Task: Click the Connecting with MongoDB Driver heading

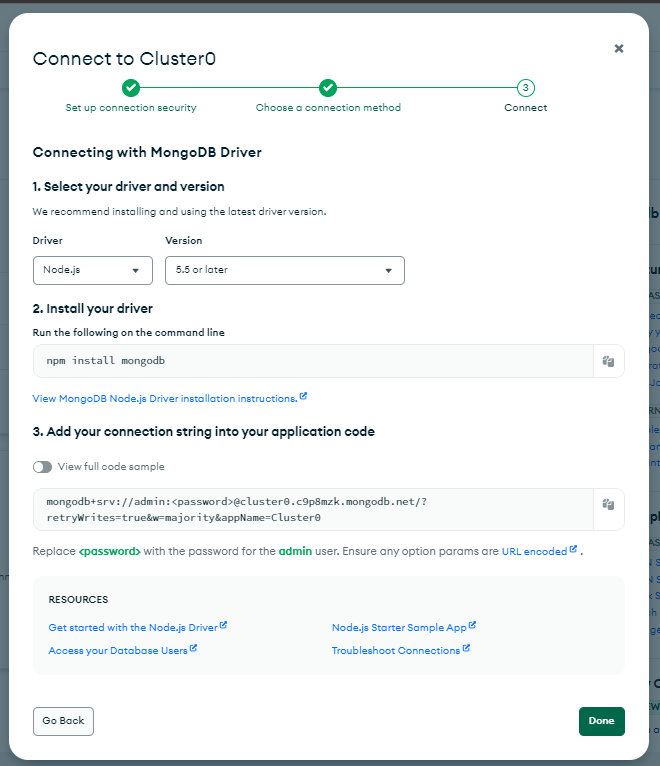Action: (147, 152)
